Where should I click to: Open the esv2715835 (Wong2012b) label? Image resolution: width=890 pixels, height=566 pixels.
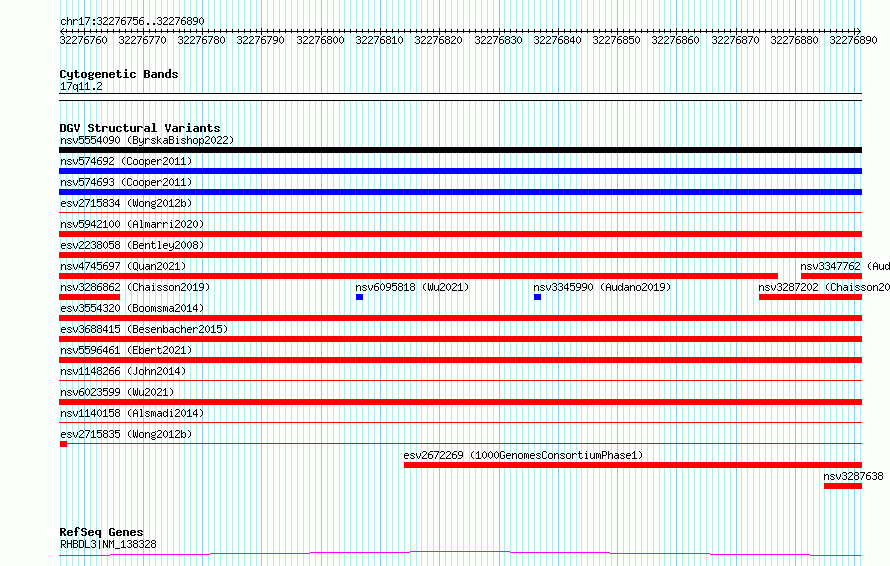point(126,434)
